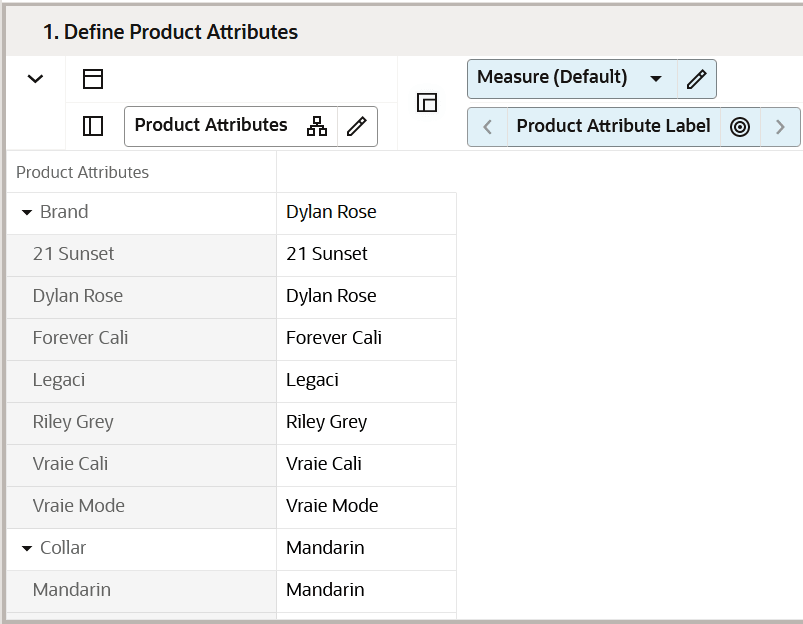Click the right chevron after Product Attribute Label
This screenshot has width=803, height=624.
click(780, 126)
